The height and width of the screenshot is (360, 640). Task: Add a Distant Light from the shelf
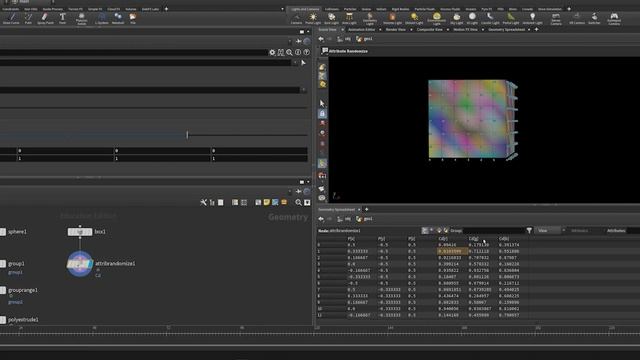414,19
